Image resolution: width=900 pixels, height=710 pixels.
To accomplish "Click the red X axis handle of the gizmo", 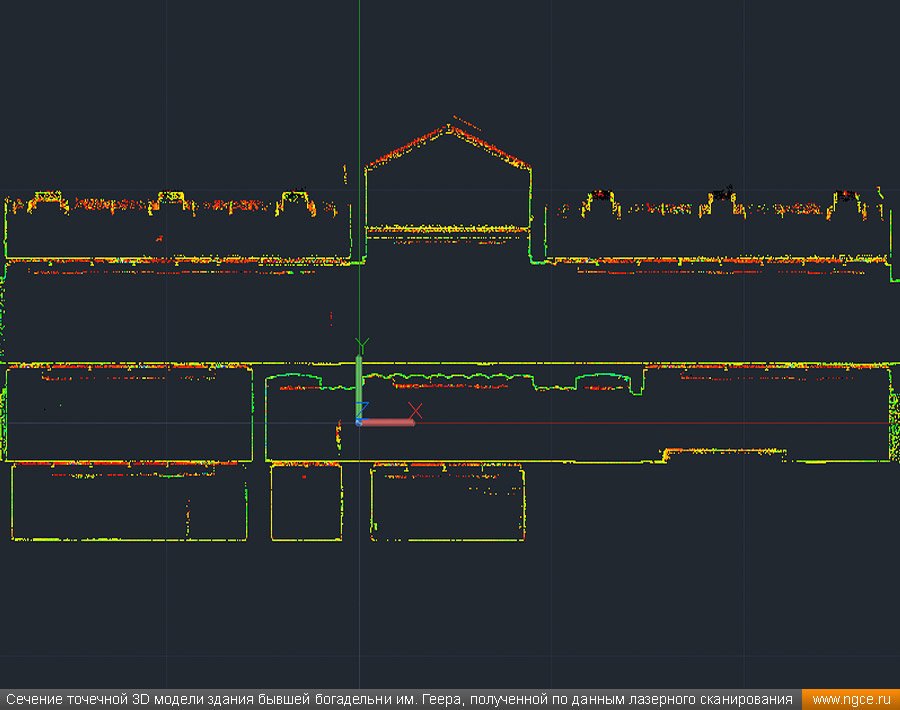I will point(387,422).
